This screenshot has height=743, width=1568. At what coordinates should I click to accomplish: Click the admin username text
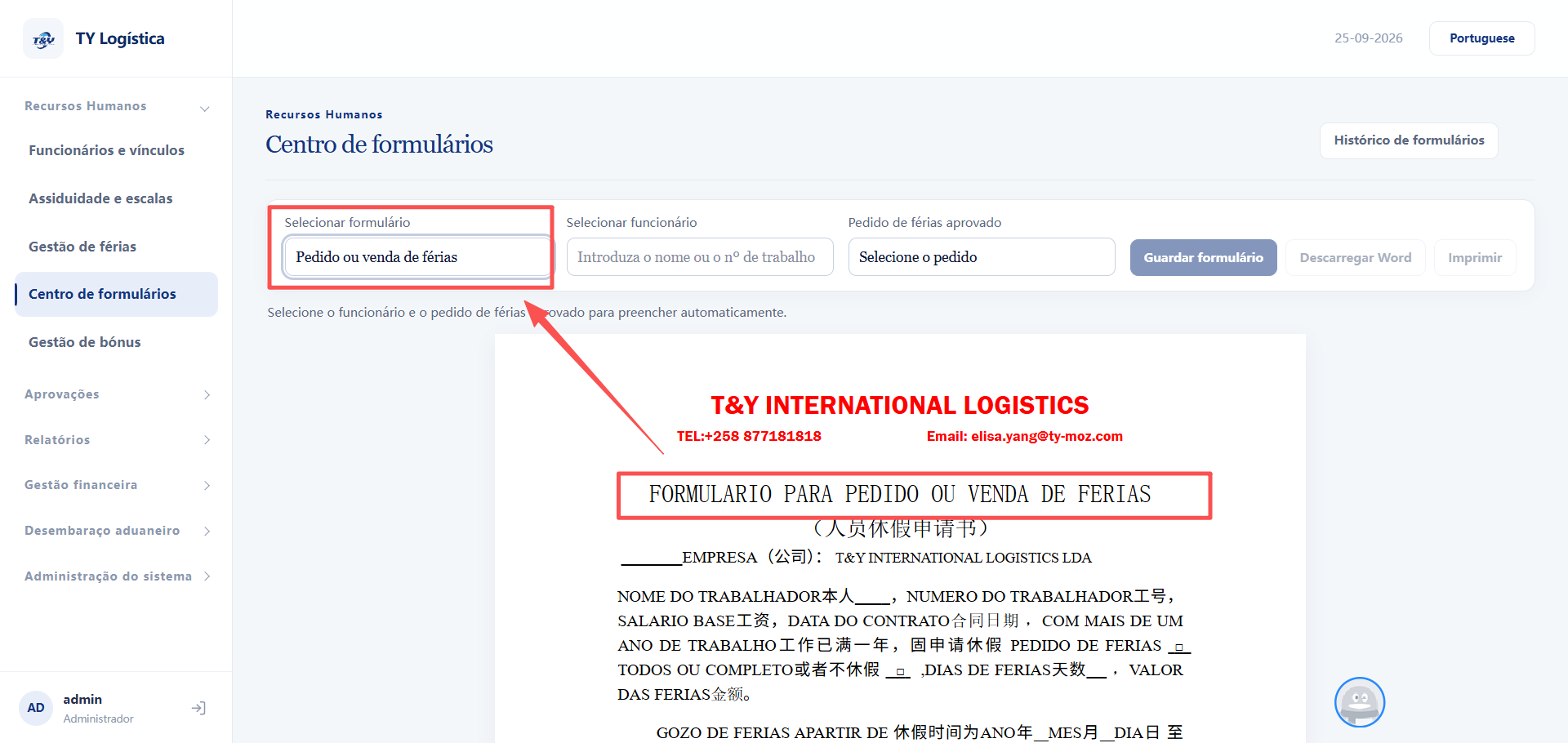82,699
